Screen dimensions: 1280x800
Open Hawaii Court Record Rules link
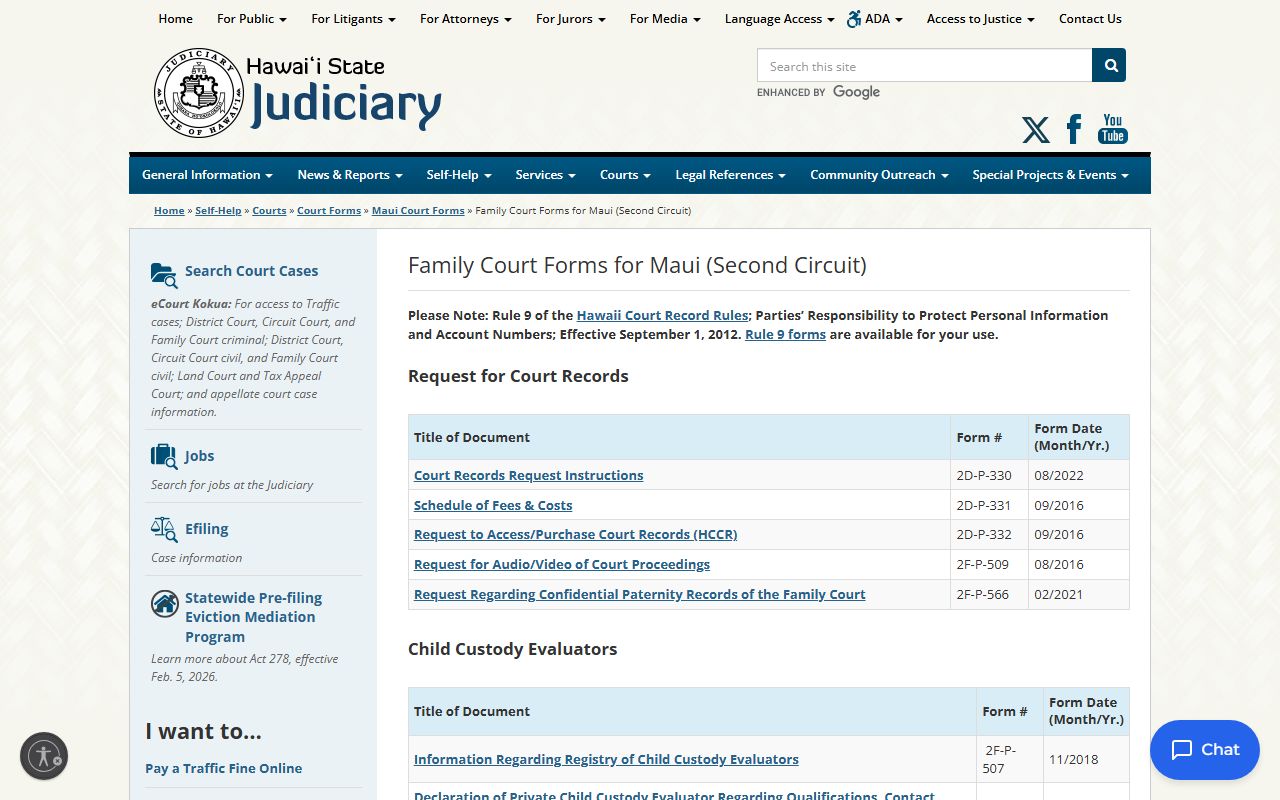(x=662, y=315)
